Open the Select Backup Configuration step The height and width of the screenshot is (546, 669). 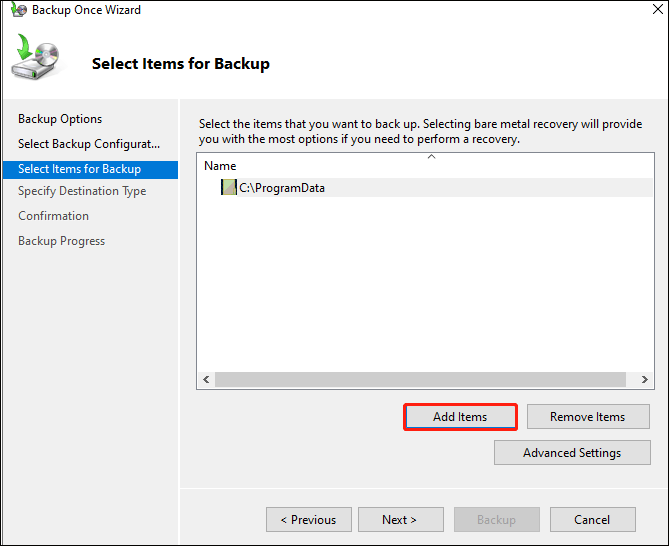click(88, 144)
